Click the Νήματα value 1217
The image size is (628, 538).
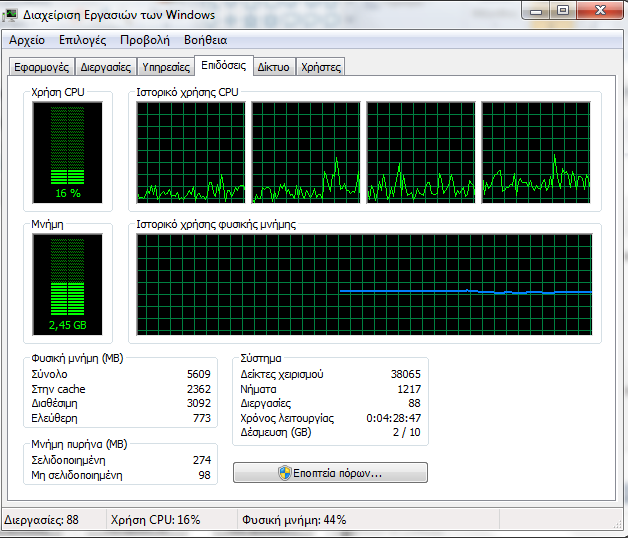click(x=409, y=389)
